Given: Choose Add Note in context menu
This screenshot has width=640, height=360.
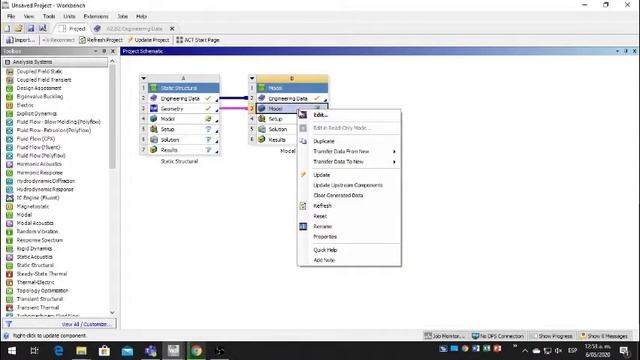Looking at the screenshot, I should (x=349, y=260).
